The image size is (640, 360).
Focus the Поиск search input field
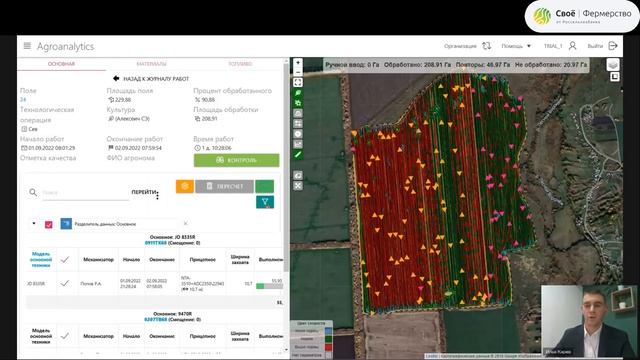[x=86, y=193]
